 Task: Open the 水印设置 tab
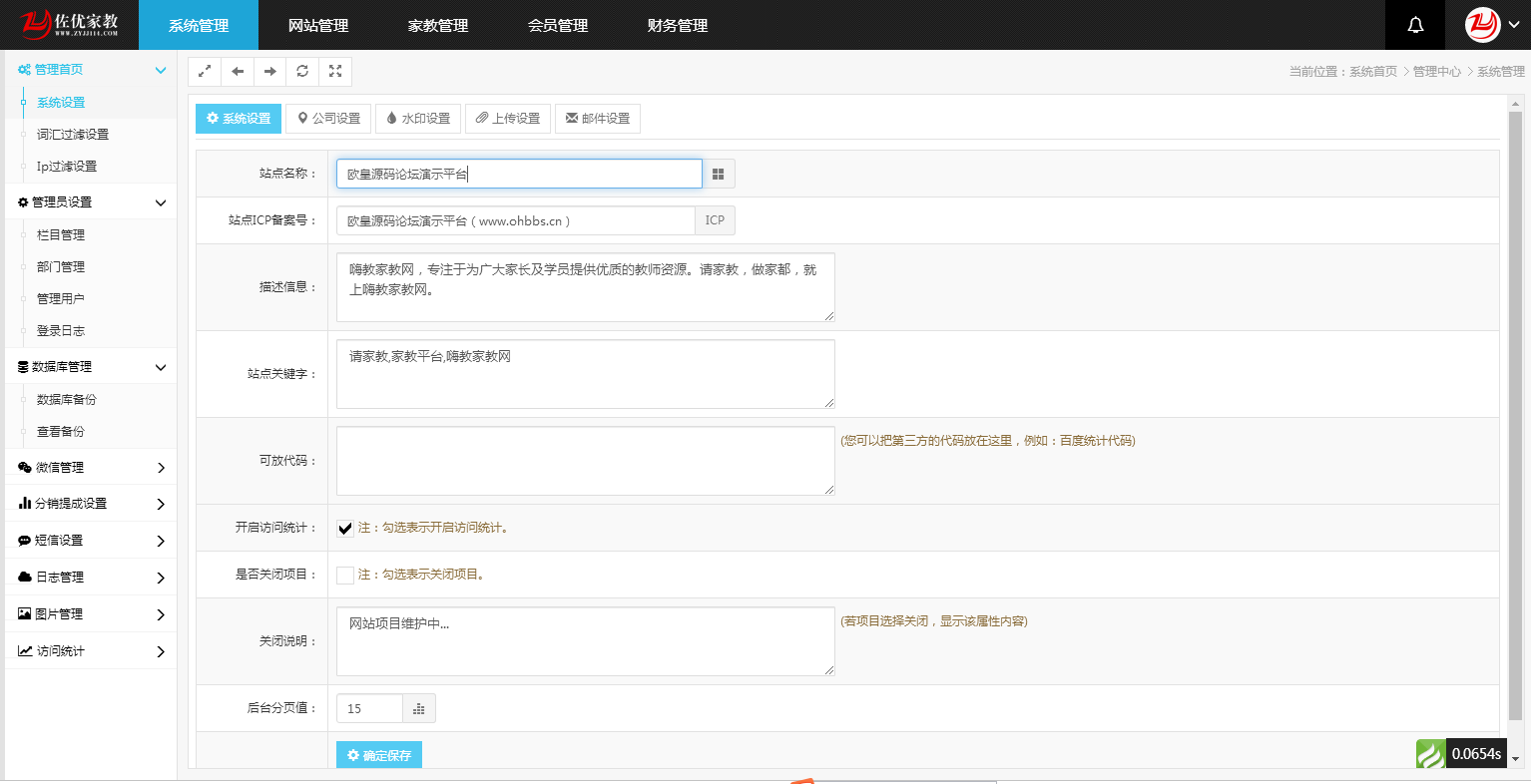click(417, 118)
